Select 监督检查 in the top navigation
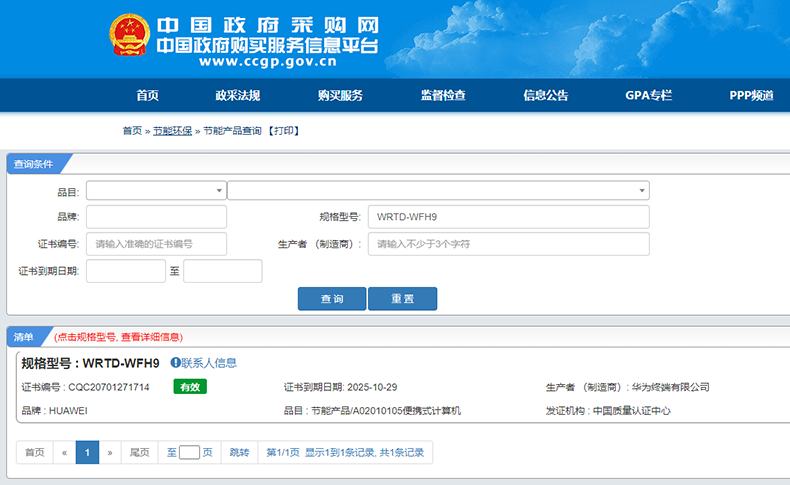 [x=443, y=96]
